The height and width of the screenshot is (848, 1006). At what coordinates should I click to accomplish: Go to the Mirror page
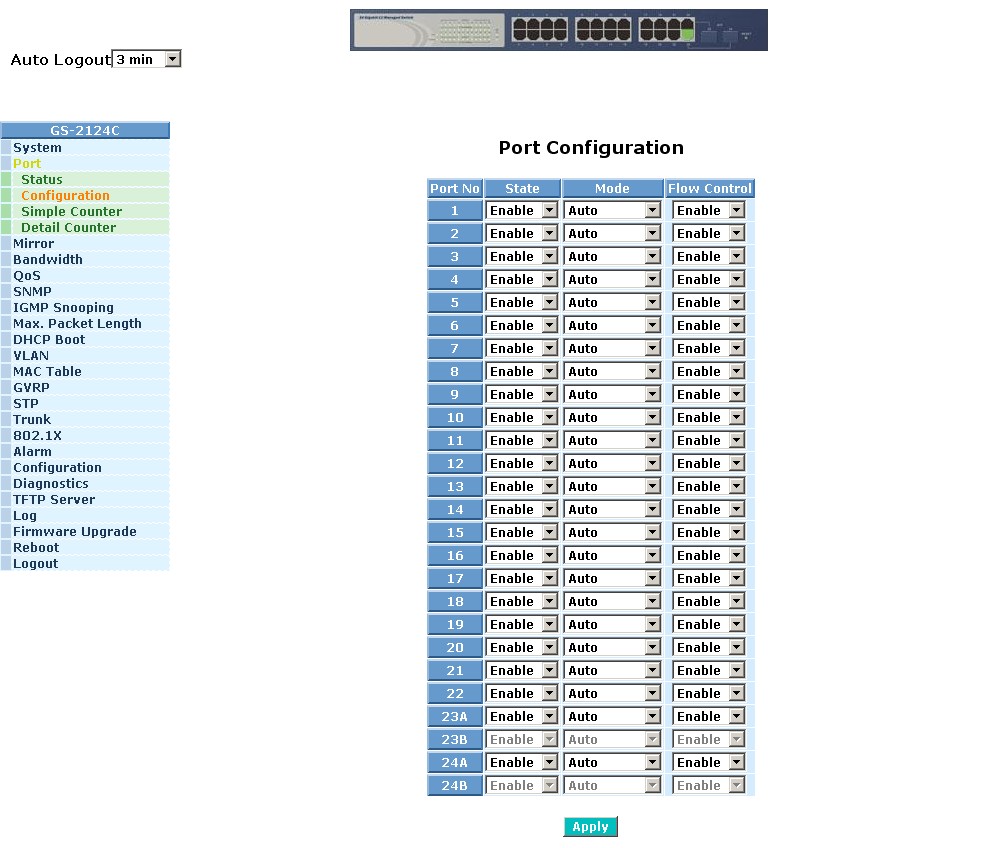click(33, 244)
